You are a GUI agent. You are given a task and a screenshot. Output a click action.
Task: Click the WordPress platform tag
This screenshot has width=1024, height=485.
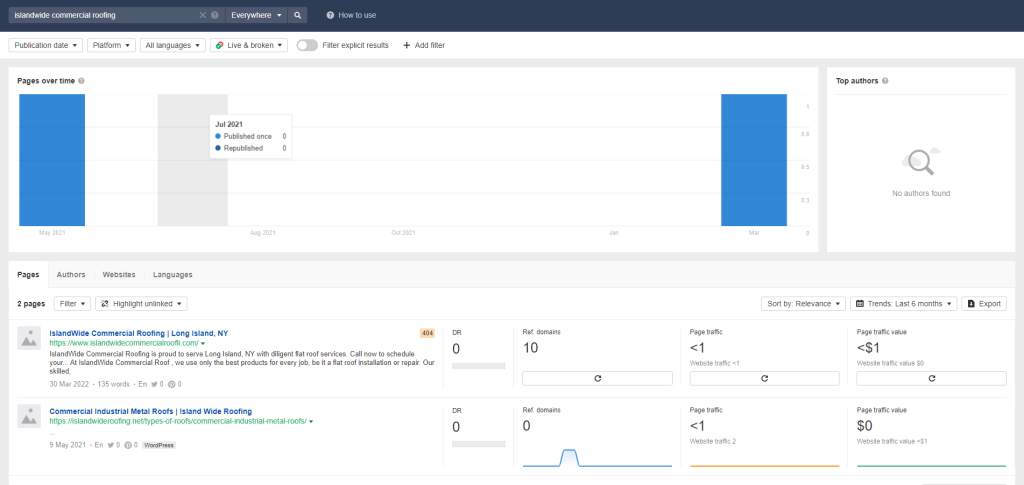coord(159,445)
